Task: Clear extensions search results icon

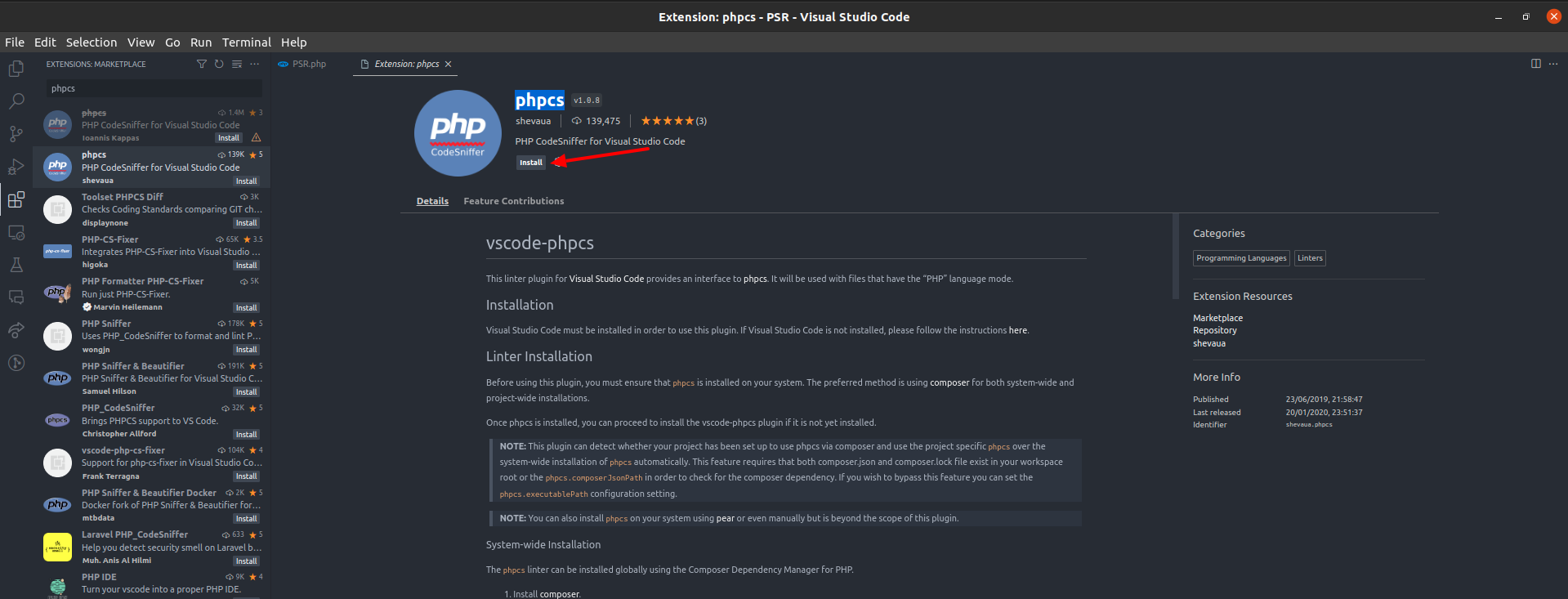Action: [237, 64]
